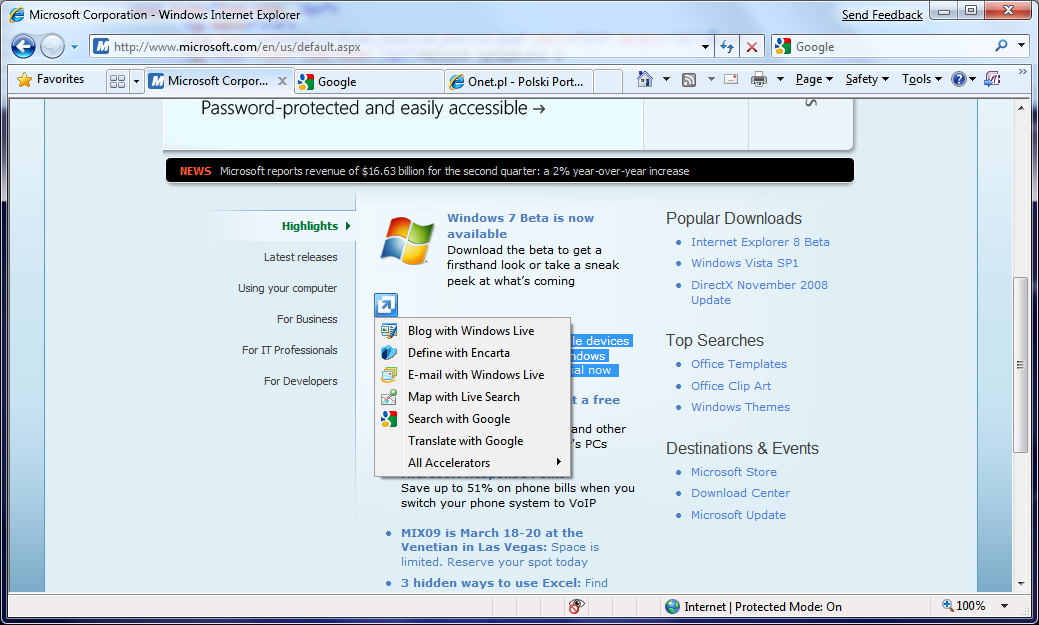The height and width of the screenshot is (625, 1039).
Task: Visit the Microsoft Store link
Action: tap(734, 472)
